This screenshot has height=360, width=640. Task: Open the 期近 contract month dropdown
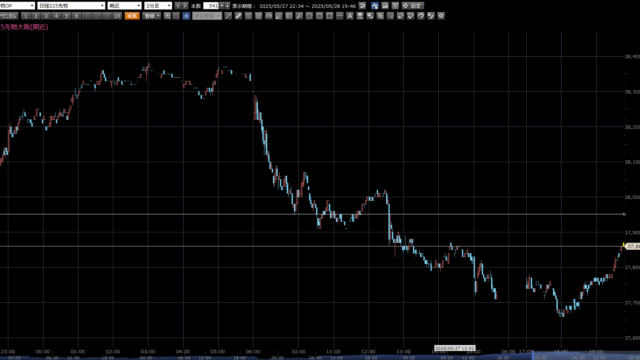coord(124,6)
